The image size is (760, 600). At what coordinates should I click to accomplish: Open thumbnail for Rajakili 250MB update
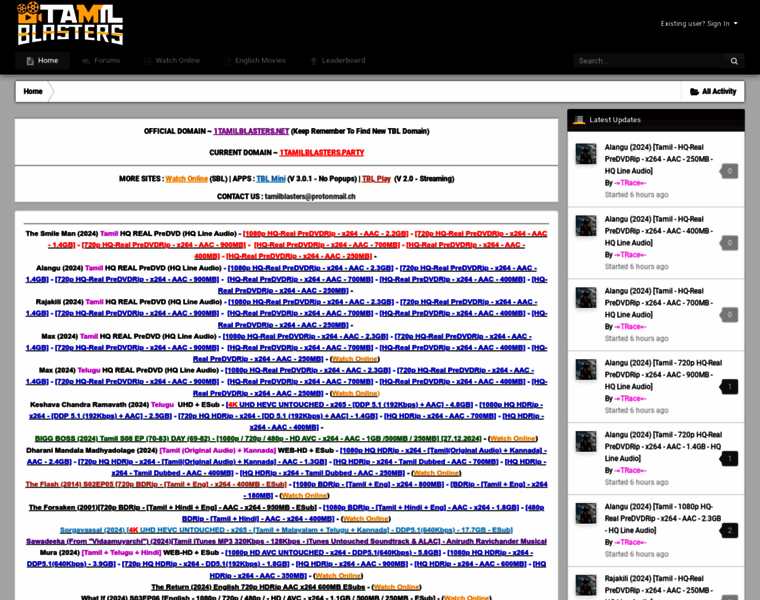click(586, 584)
